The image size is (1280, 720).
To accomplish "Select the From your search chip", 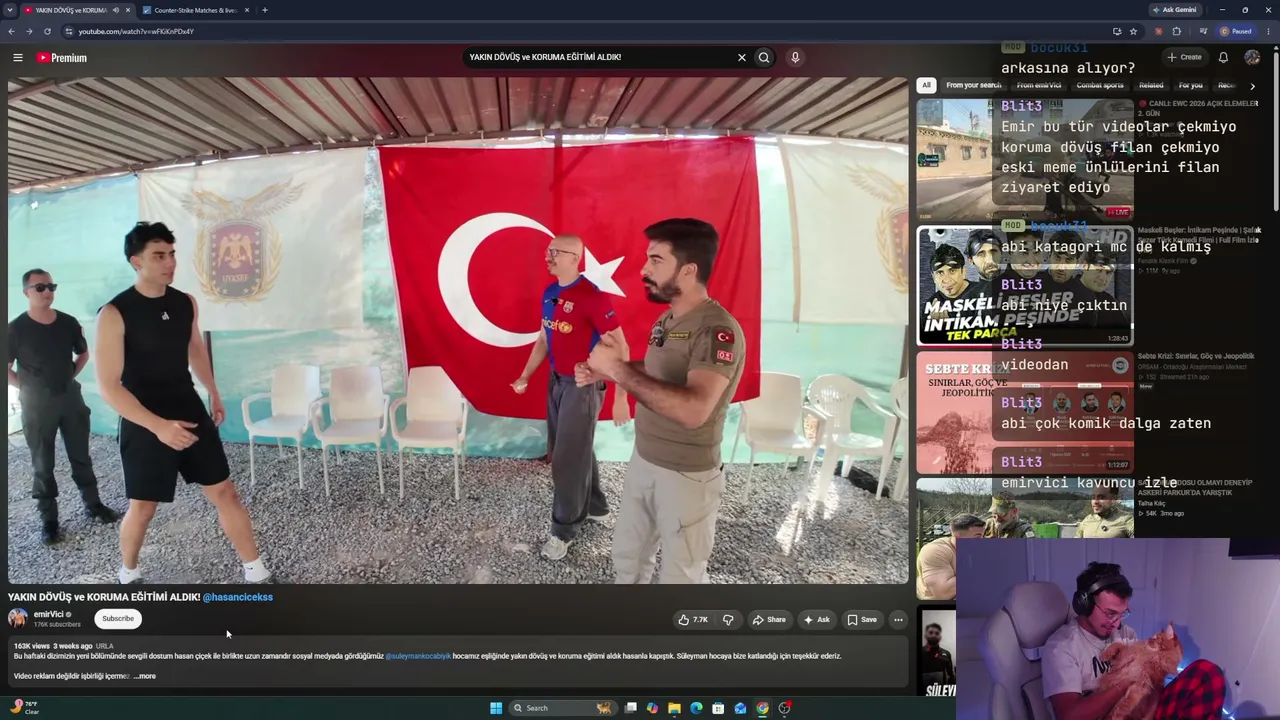I will (974, 86).
